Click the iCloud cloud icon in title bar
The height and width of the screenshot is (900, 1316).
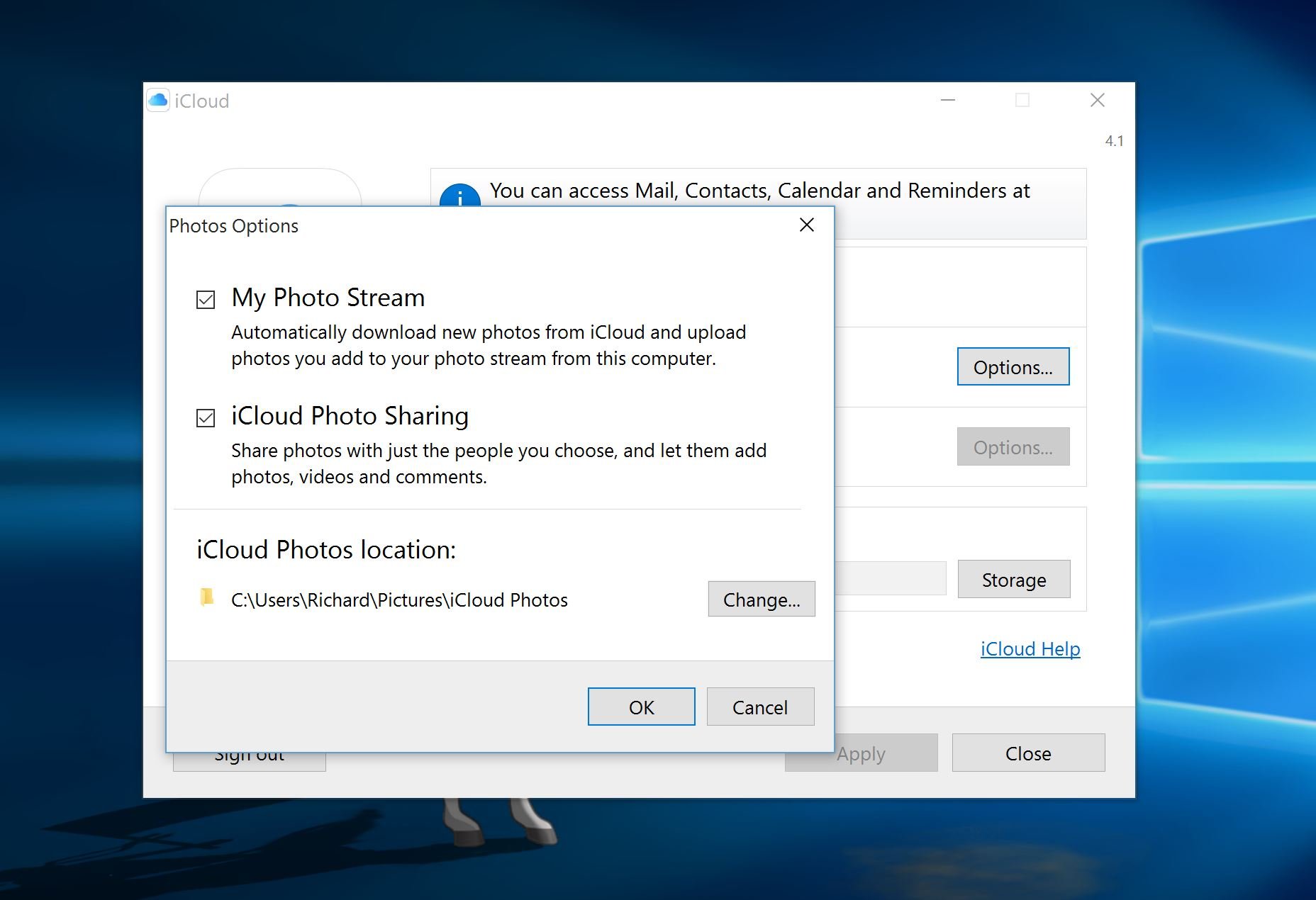pos(158,100)
